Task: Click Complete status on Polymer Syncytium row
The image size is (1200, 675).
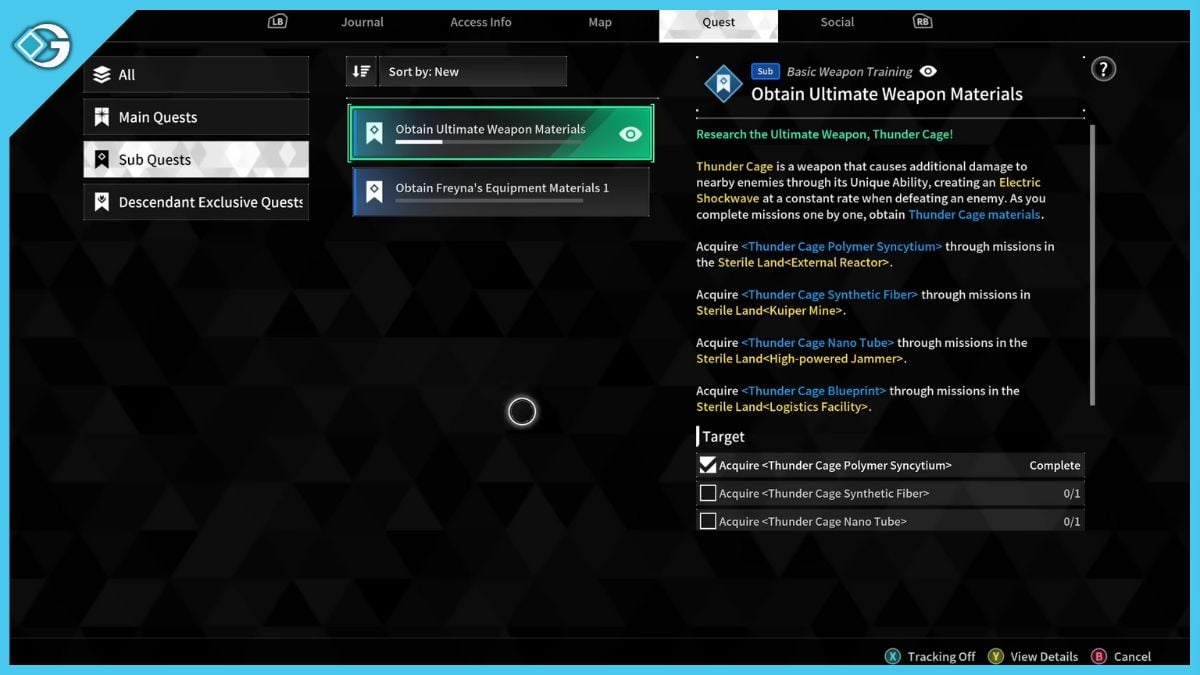Action: click(x=1055, y=465)
